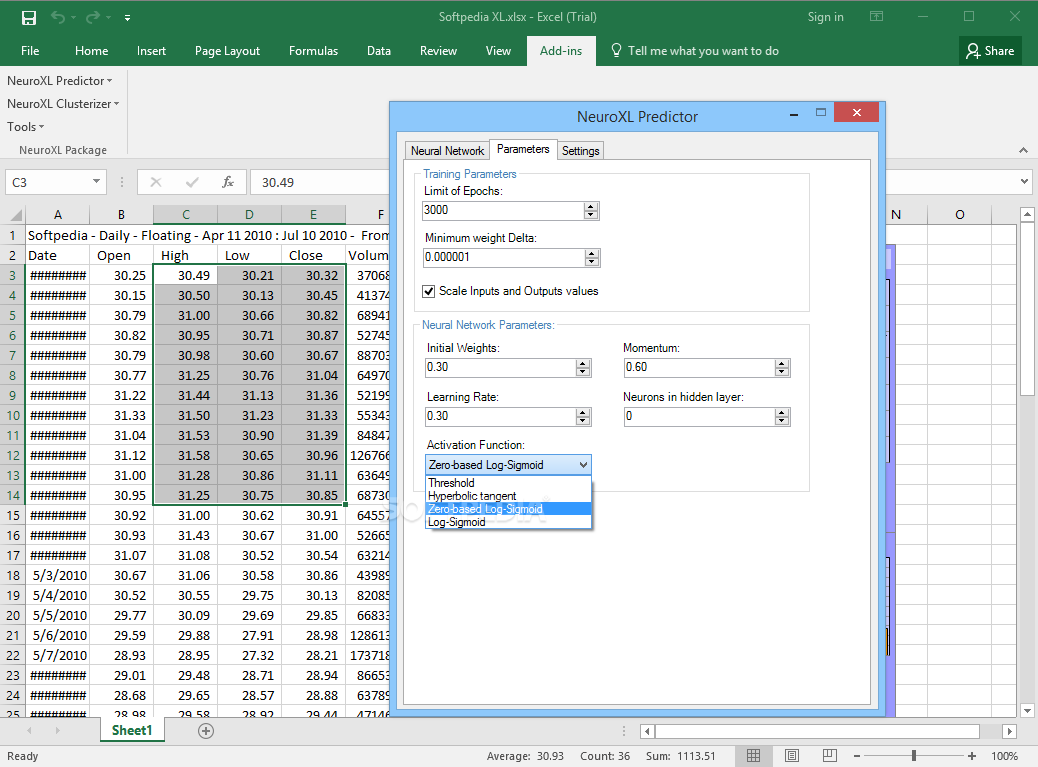Viewport: 1038px width, 767px height.
Task: Select column C header
Action: click(185, 214)
